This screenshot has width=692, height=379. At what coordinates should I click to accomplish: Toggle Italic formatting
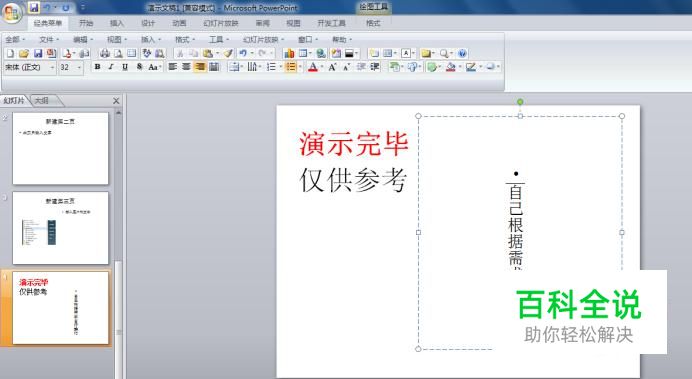tap(111, 67)
